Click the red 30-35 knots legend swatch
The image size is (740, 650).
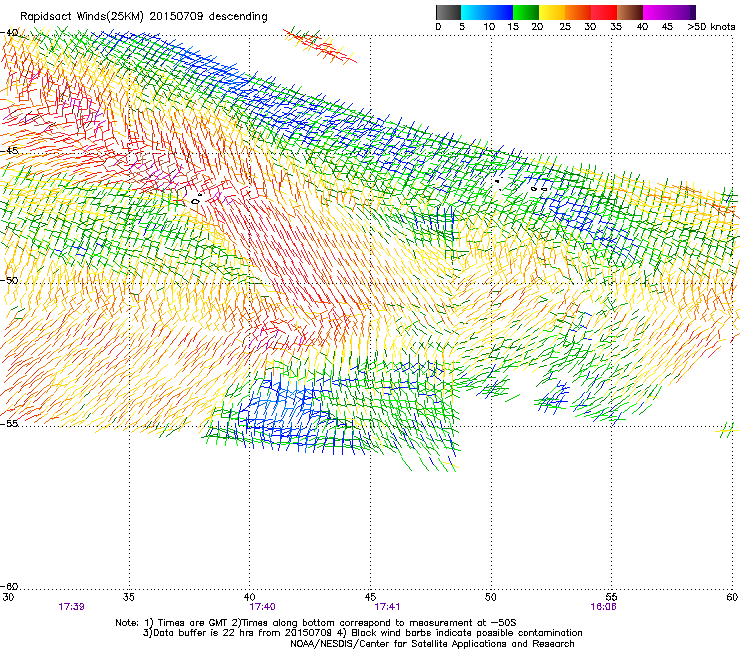tap(604, 12)
